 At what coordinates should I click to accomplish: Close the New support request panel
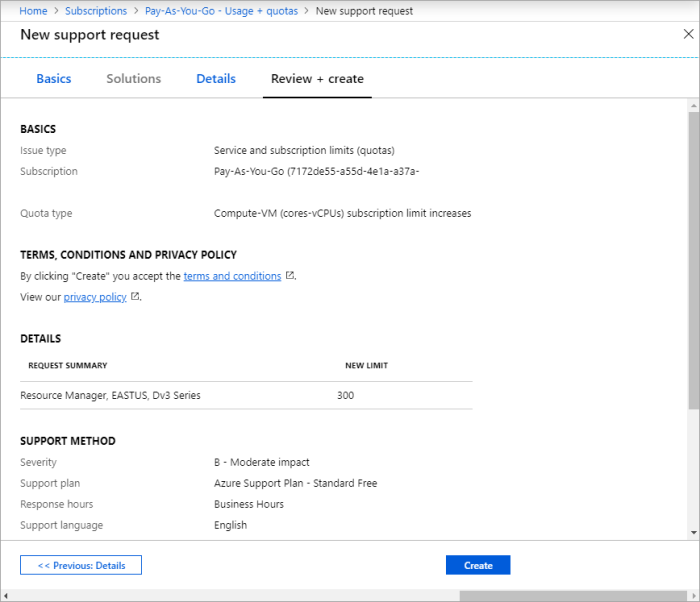687,34
